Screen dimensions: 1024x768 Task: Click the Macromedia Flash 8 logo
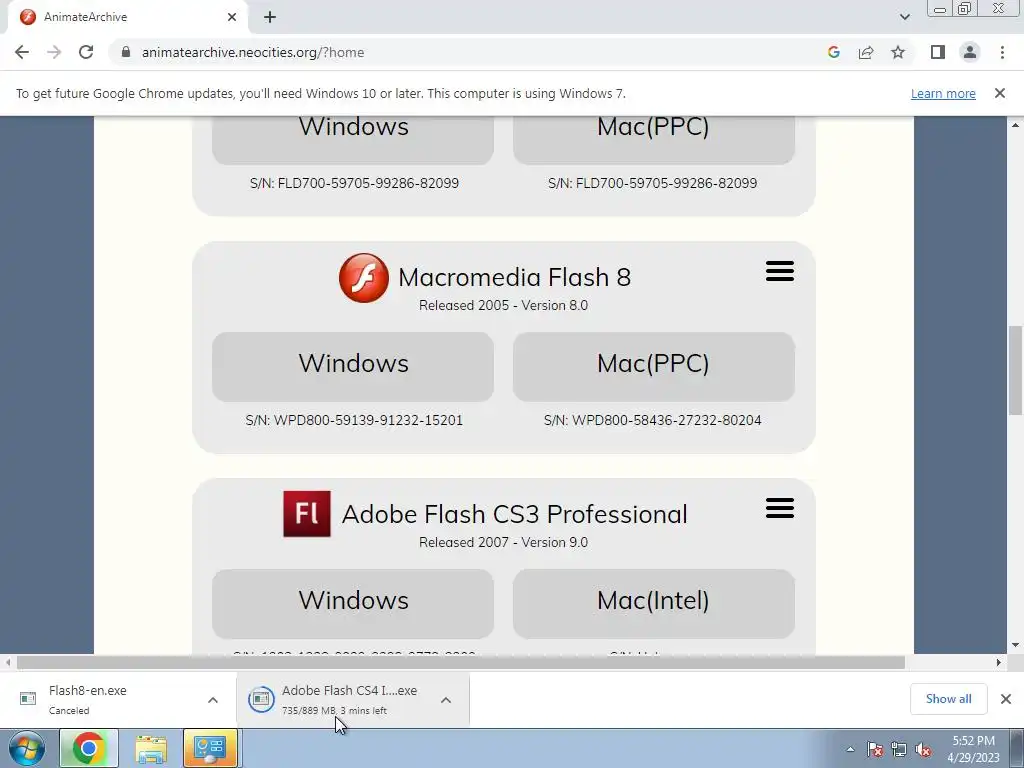click(x=364, y=278)
